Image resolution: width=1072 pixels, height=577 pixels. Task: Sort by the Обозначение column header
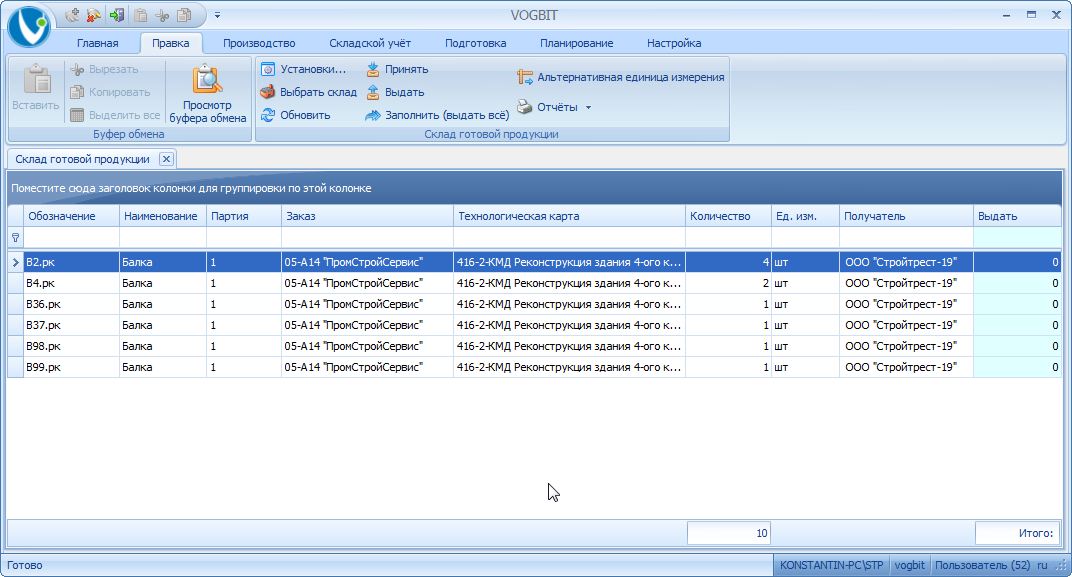71,216
